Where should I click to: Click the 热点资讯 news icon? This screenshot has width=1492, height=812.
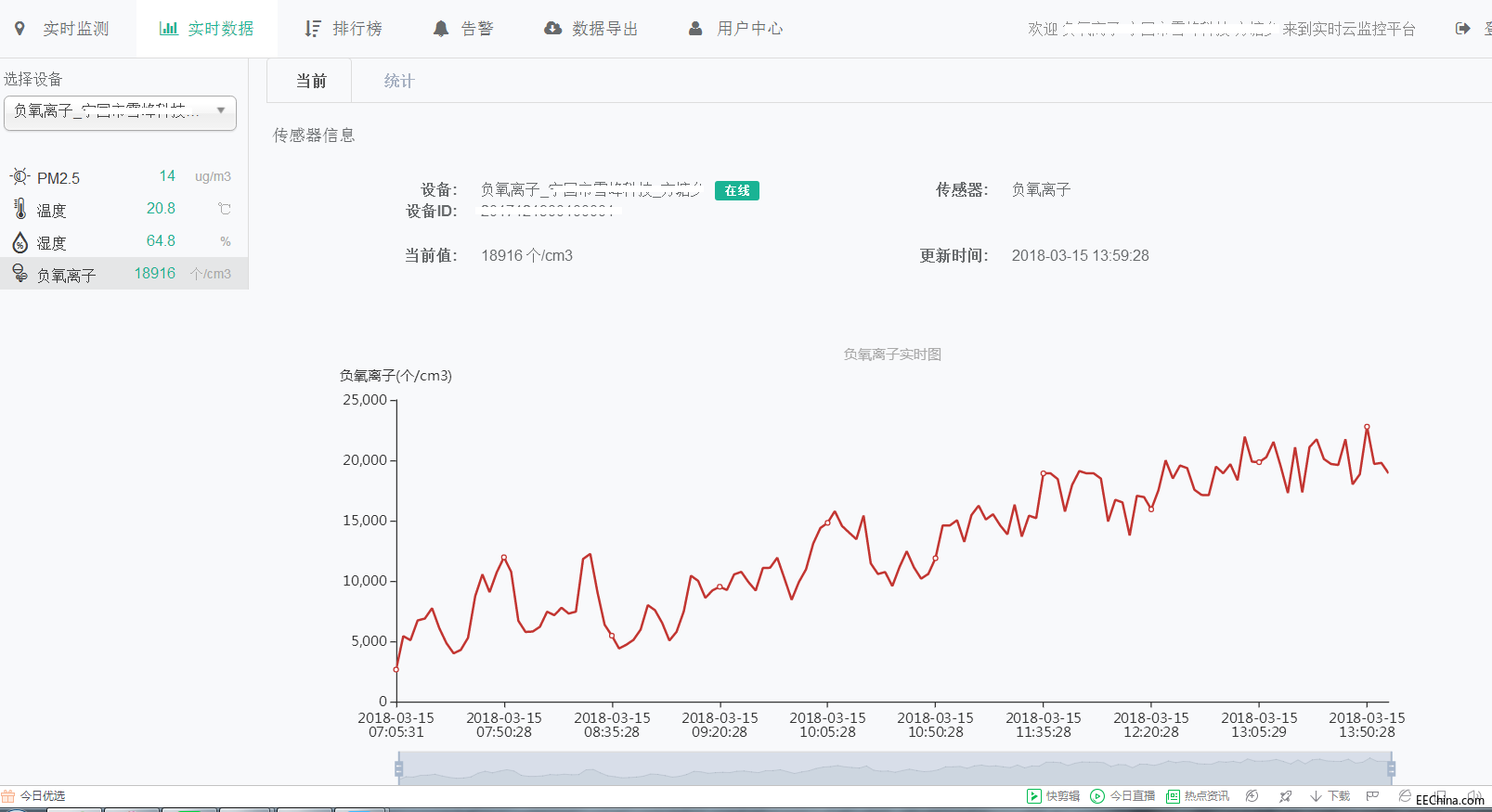1173,796
